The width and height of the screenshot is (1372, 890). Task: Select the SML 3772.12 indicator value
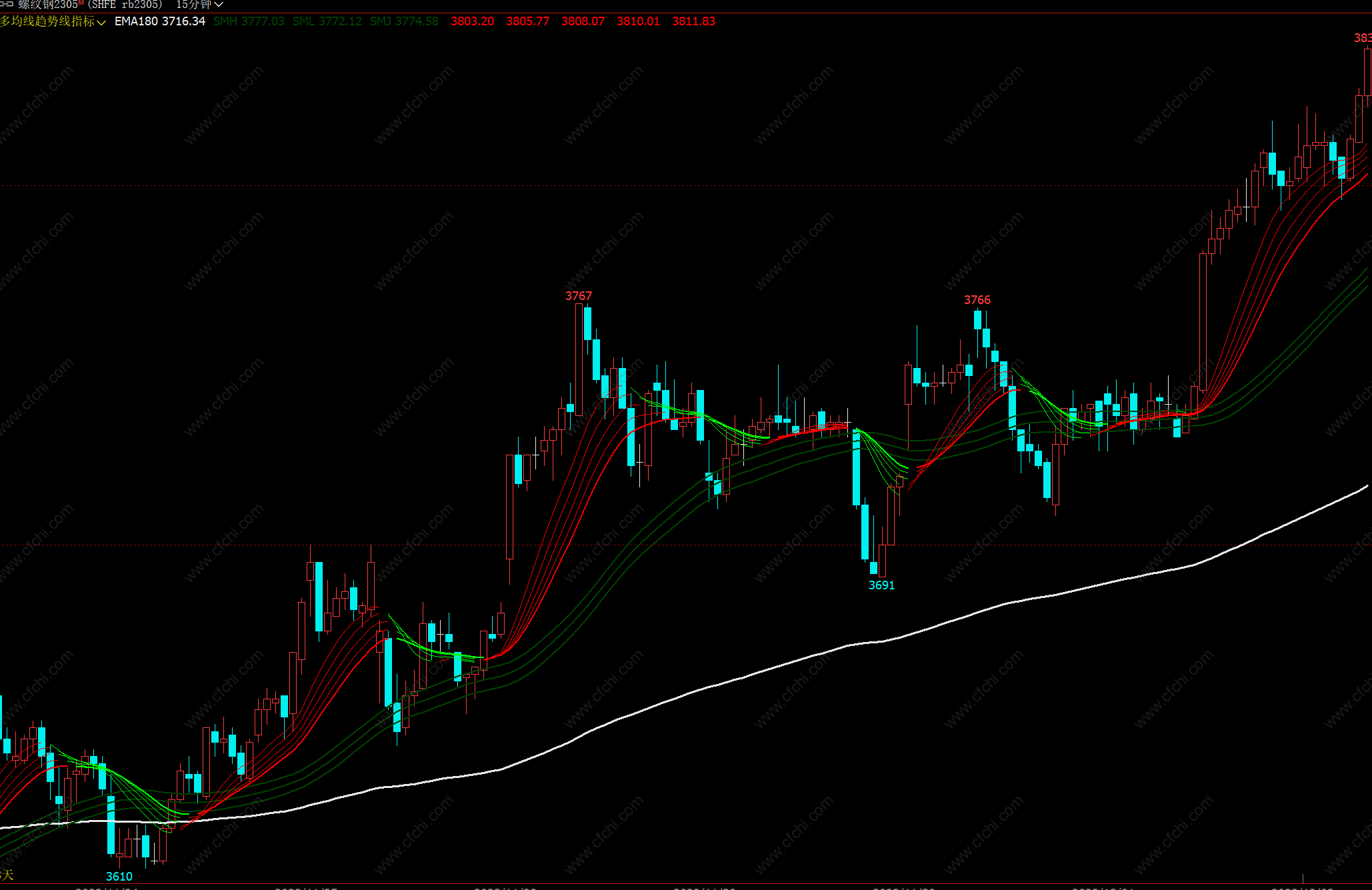(x=327, y=21)
